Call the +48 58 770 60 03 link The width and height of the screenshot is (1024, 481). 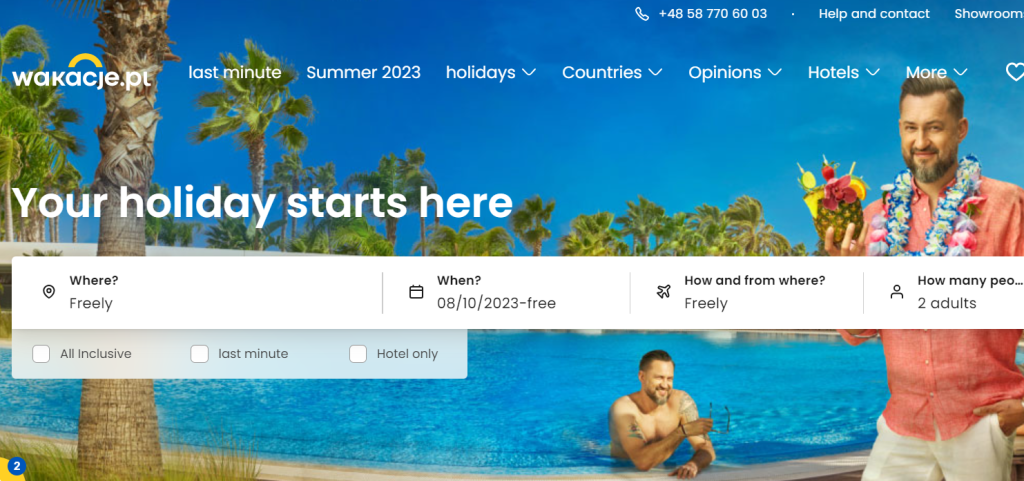(x=712, y=14)
